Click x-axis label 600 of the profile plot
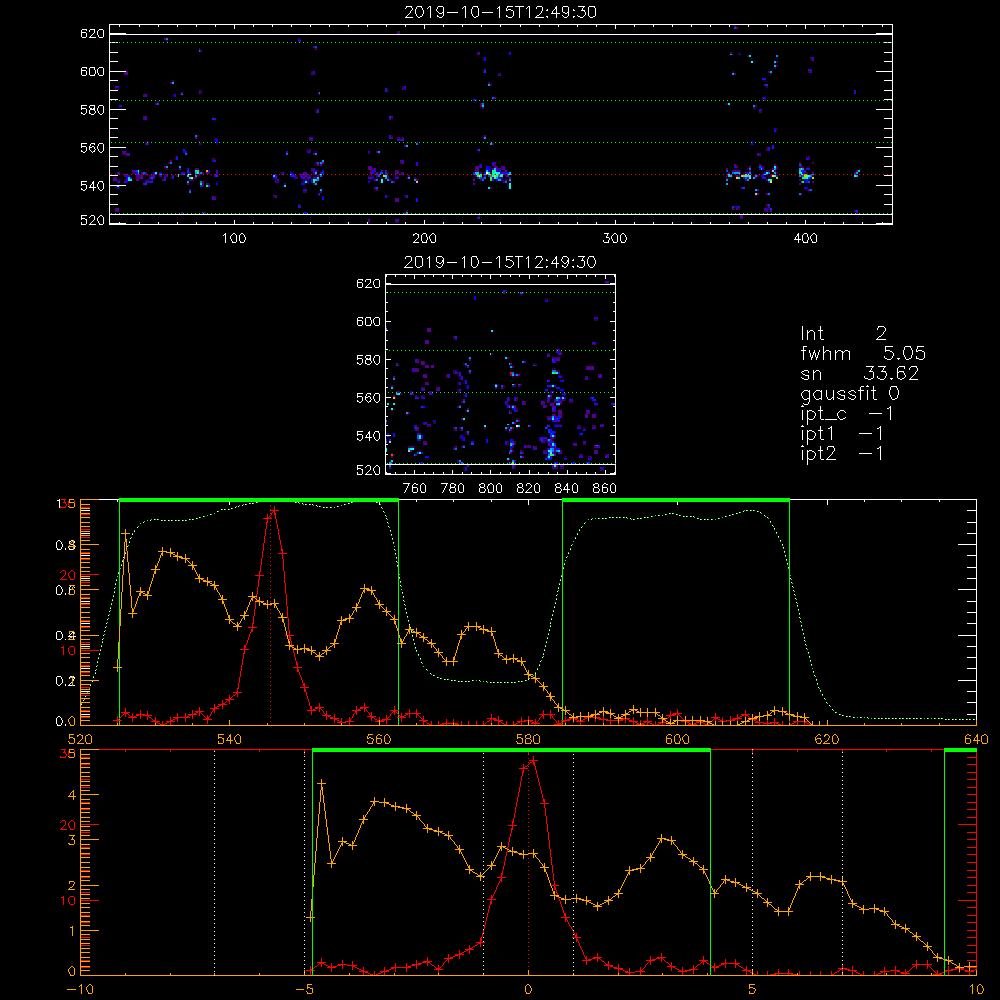1000x1000 pixels. click(677, 740)
